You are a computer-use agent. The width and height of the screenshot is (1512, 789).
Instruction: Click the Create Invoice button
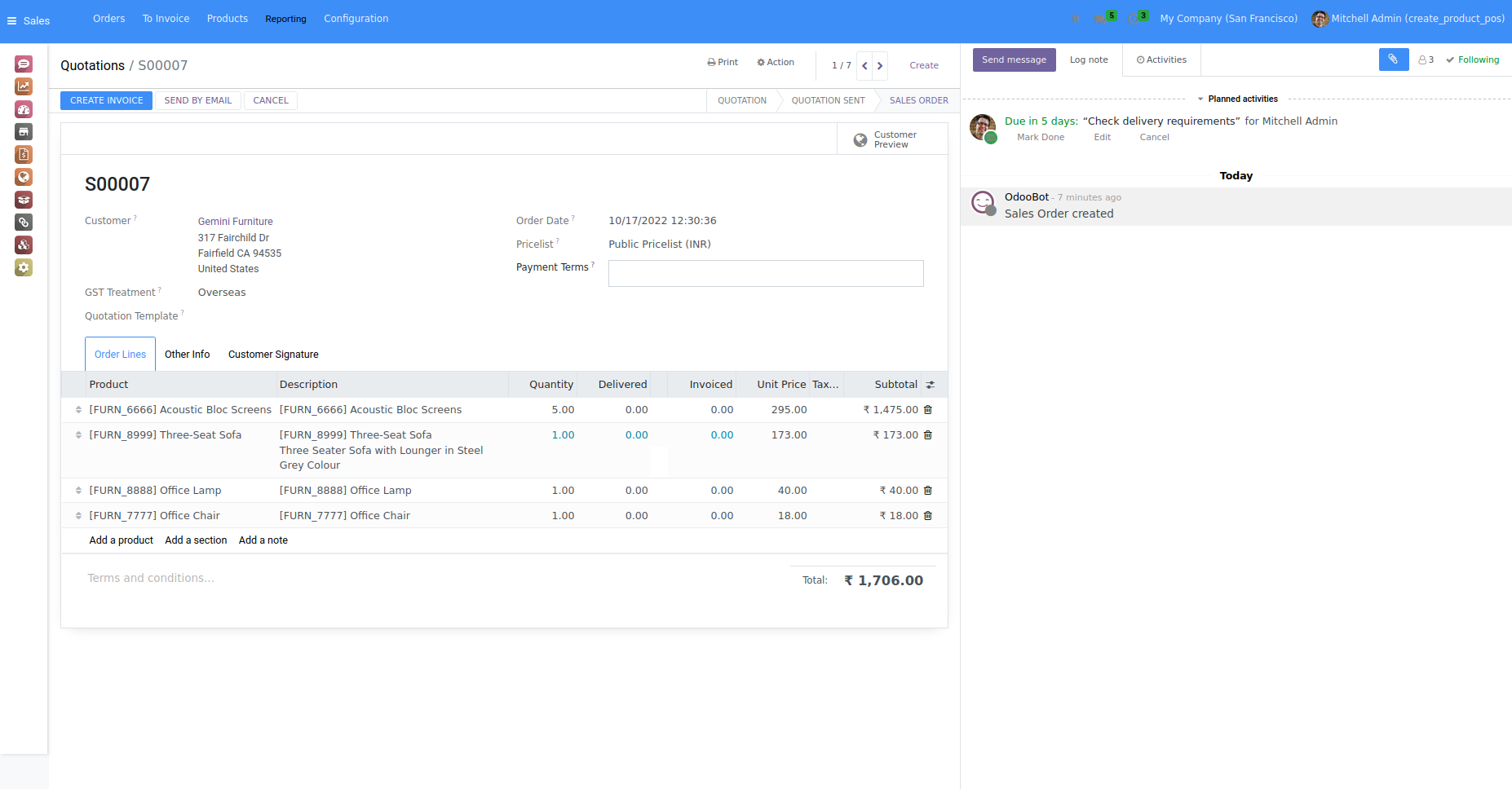tap(106, 100)
